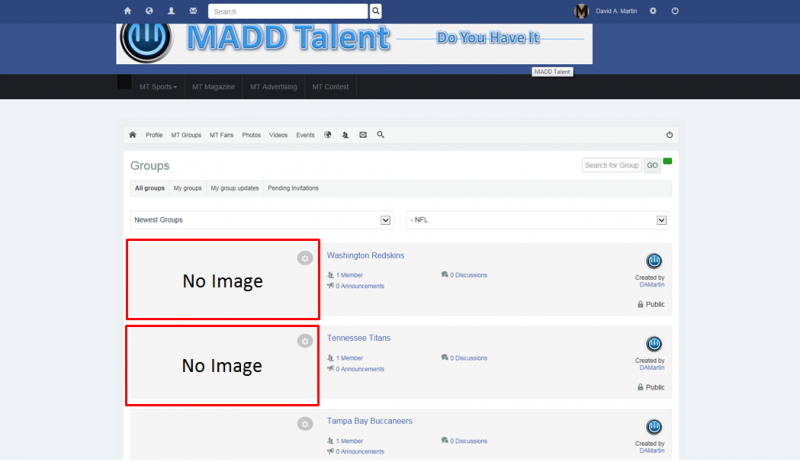The image size is (800, 462).
Task: Open David A. Martin's avatar
Action: (x=581, y=11)
